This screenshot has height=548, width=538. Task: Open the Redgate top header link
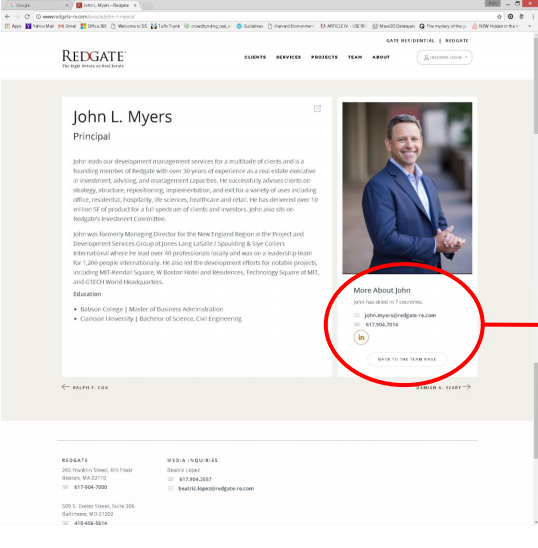[457, 41]
